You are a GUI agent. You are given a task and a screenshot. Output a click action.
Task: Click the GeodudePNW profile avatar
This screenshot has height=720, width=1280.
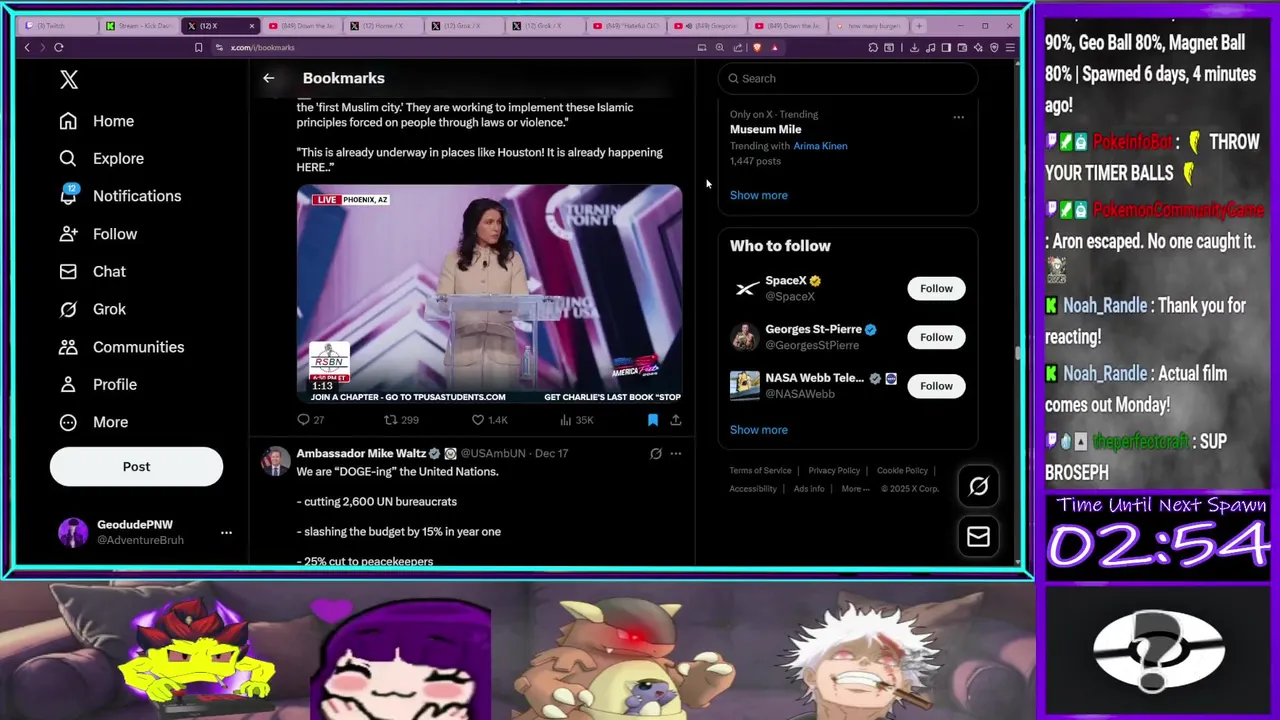73,532
